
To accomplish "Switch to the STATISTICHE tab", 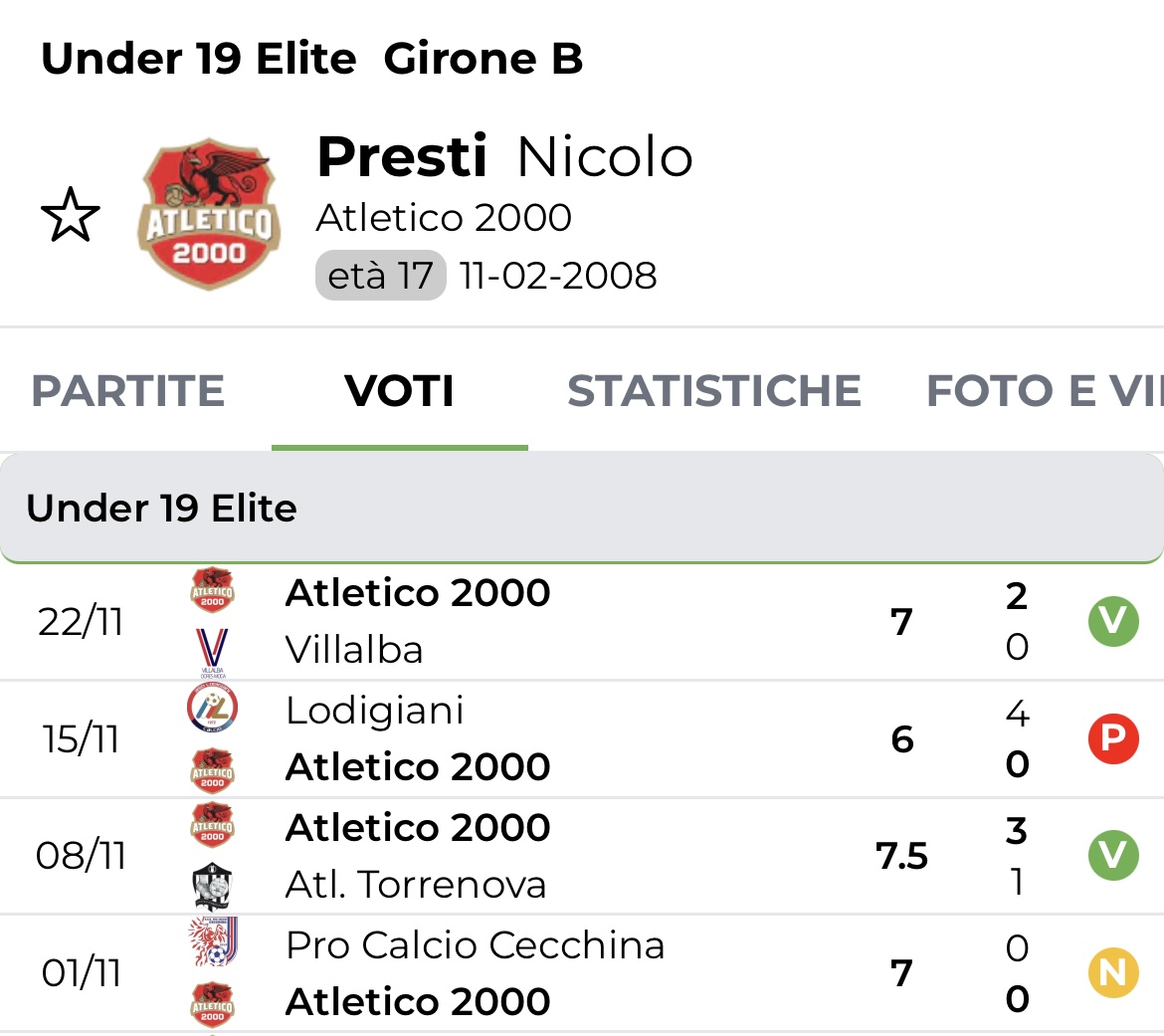I will [713, 391].
